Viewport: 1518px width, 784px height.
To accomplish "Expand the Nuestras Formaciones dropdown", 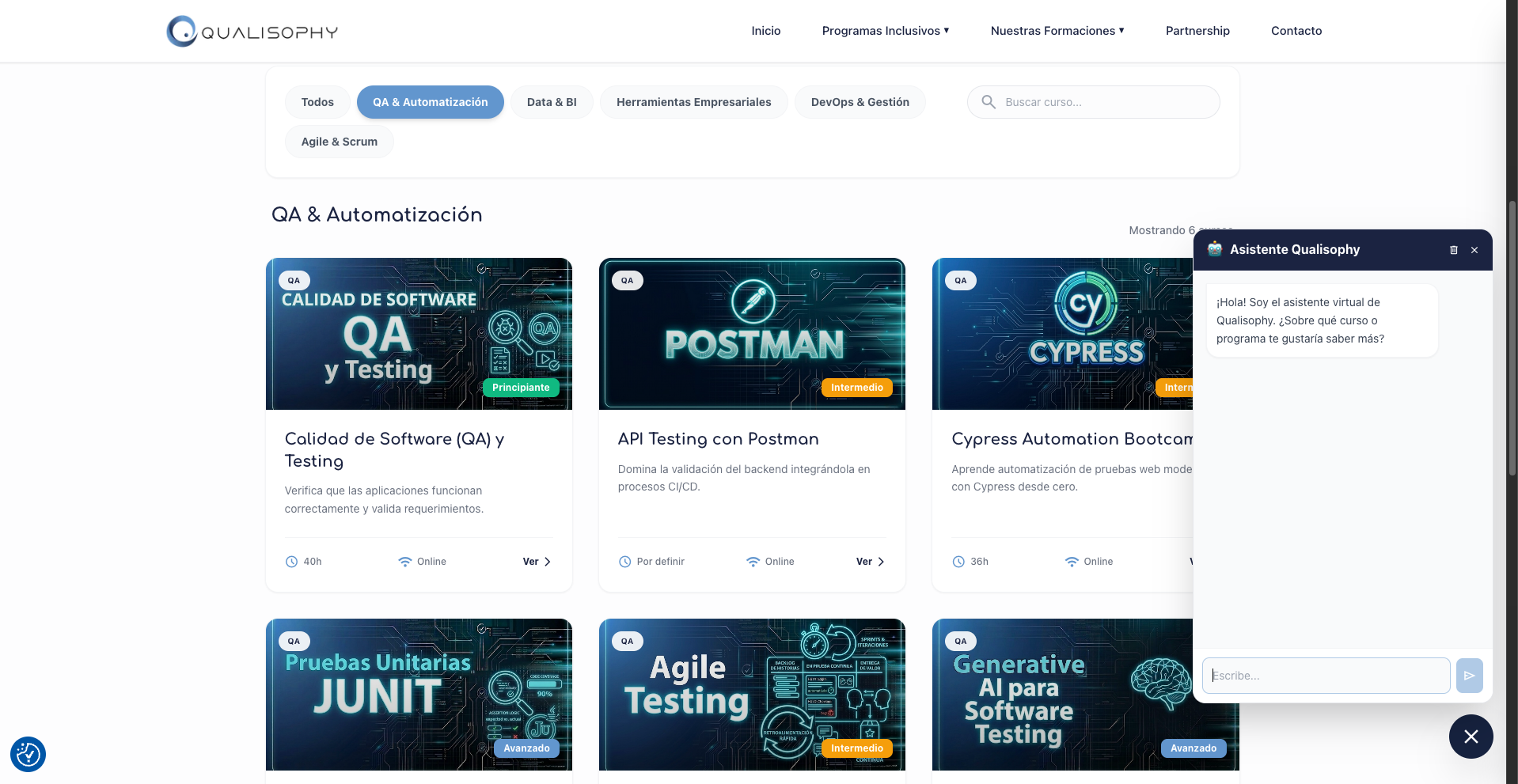I will coord(1057,31).
